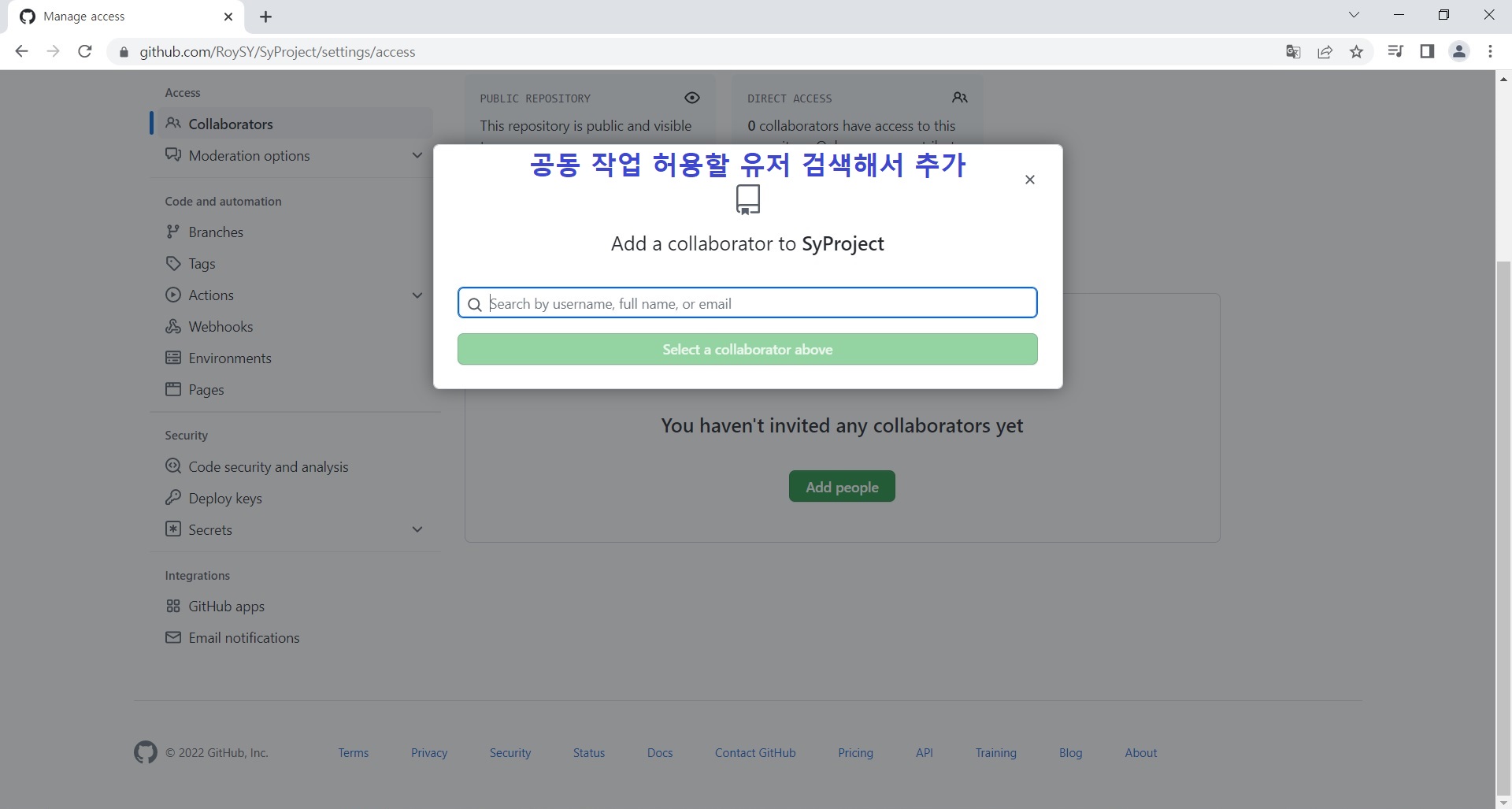The image size is (1512, 809).
Task: Open the Pricing footer link
Action: pyautogui.click(x=855, y=753)
